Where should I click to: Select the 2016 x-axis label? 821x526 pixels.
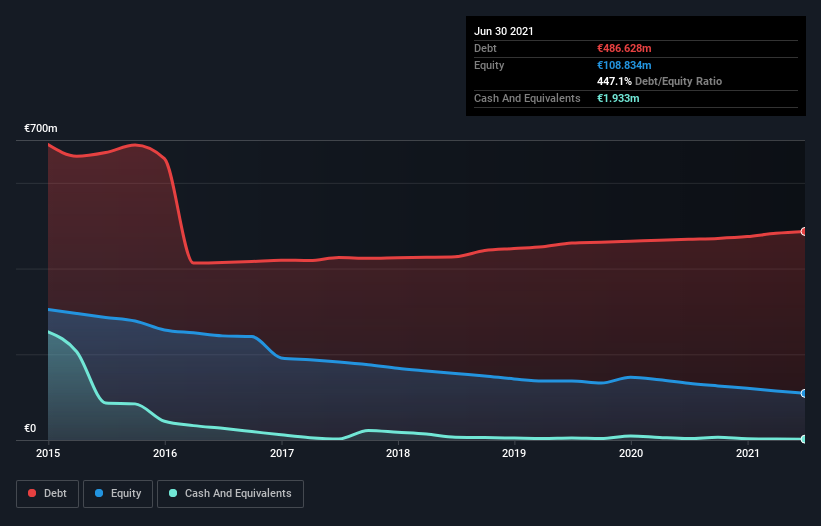click(165, 453)
